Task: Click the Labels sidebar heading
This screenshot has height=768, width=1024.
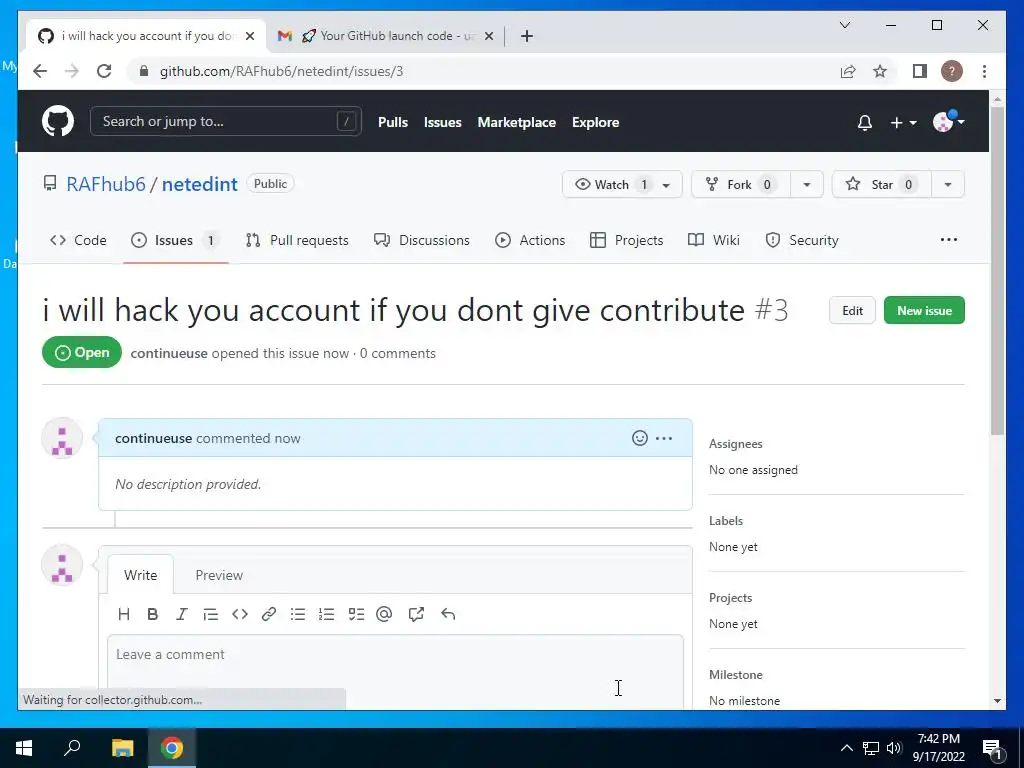Action: click(726, 521)
